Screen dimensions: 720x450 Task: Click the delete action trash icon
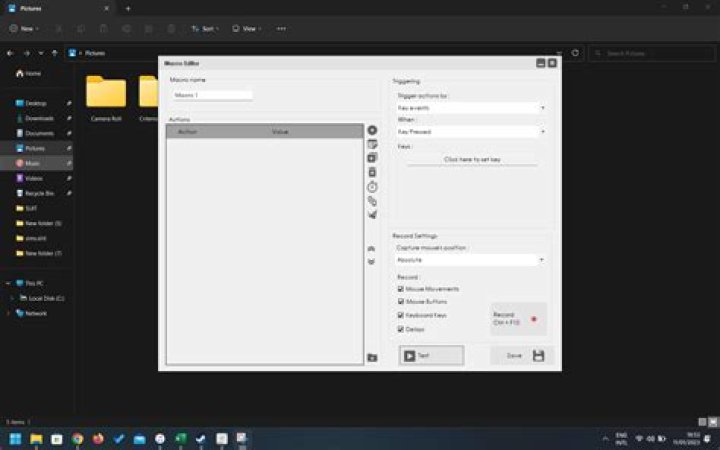click(372, 172)
